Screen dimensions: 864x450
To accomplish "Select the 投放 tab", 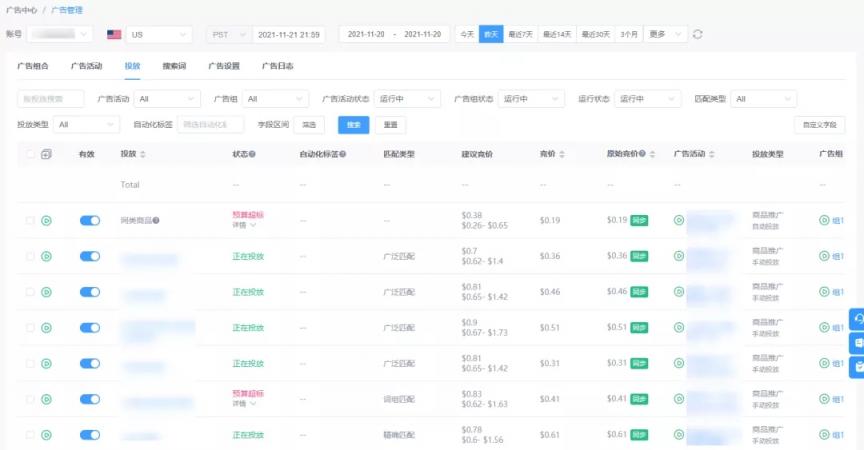I will point(132,66).
